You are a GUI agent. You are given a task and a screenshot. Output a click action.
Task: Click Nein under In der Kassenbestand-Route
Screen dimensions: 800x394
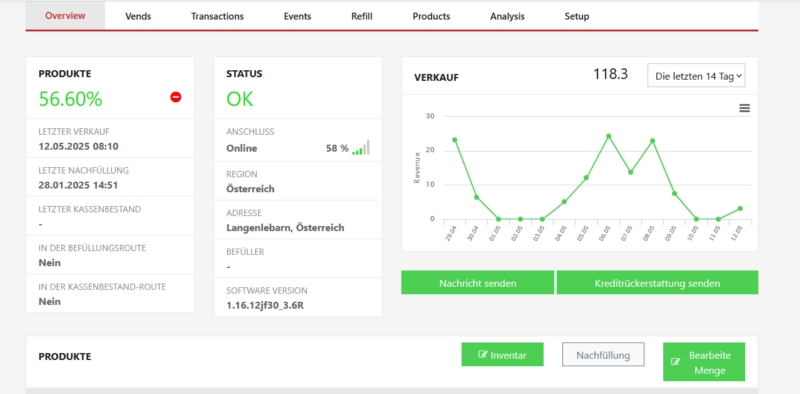coord(49,302)
